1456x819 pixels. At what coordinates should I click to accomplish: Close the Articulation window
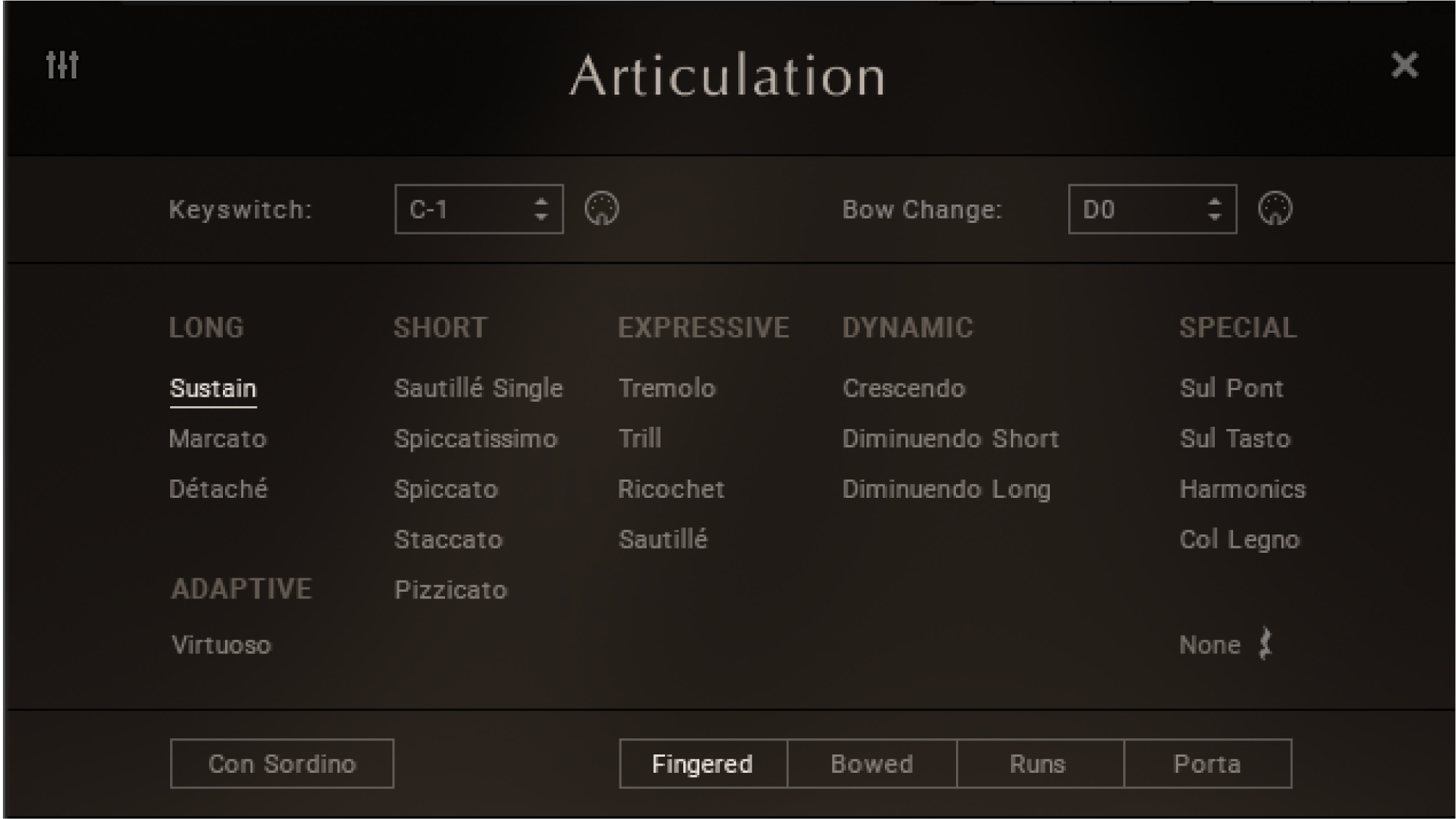point(1406,65)
